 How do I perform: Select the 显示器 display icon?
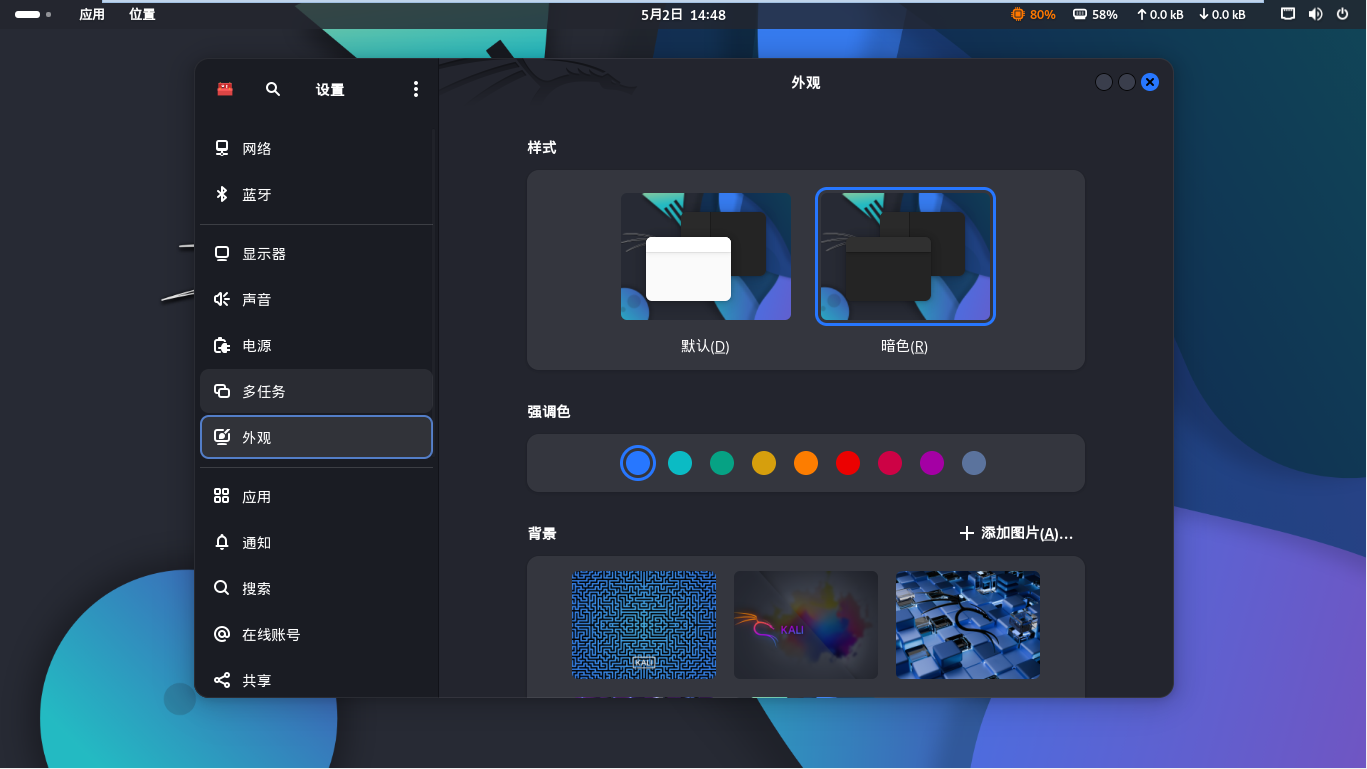pyautogui.click(x=222, y=254)
